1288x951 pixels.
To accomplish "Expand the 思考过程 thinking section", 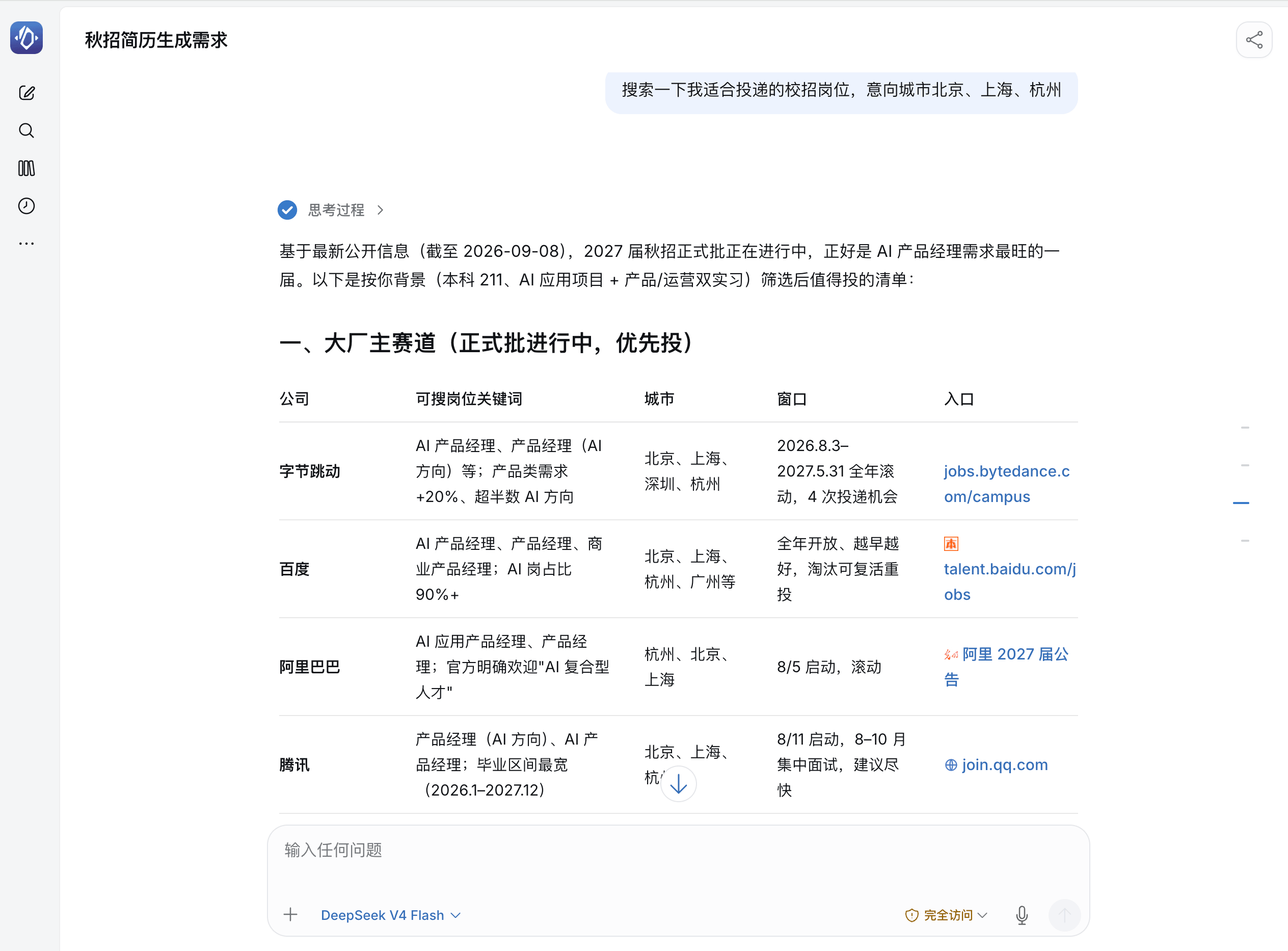I will point(345,210).
